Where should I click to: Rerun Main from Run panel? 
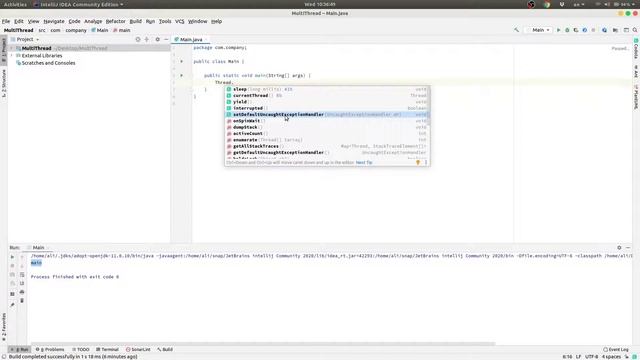click(x=12, y=257)
